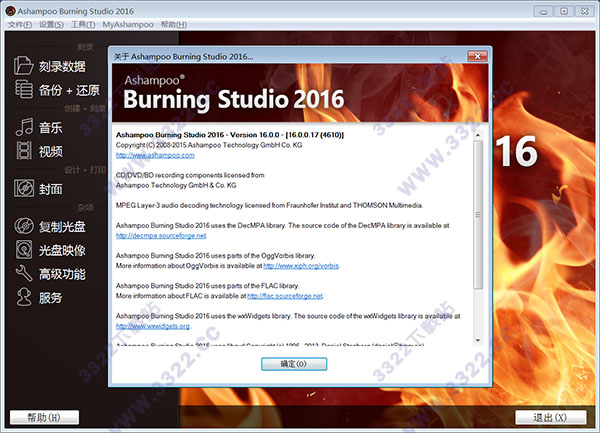This screenshot has height=433, width=600.
Task: Select the 备份 + 还原 label
Action: coord(69,90)
